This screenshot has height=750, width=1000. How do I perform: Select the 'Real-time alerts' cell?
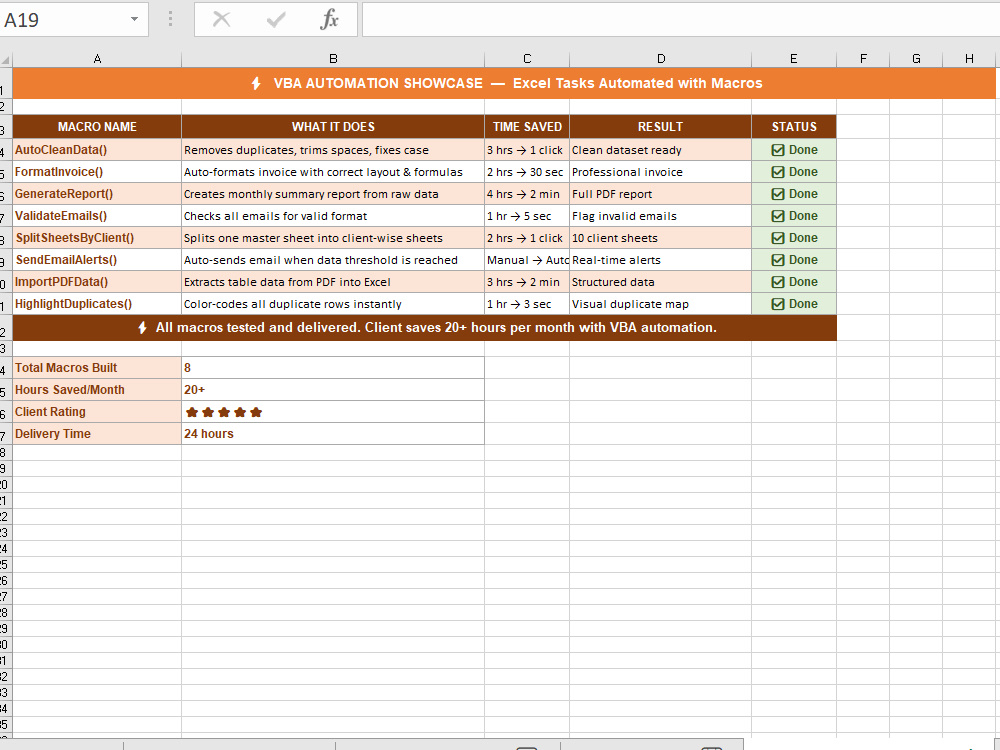661,260
